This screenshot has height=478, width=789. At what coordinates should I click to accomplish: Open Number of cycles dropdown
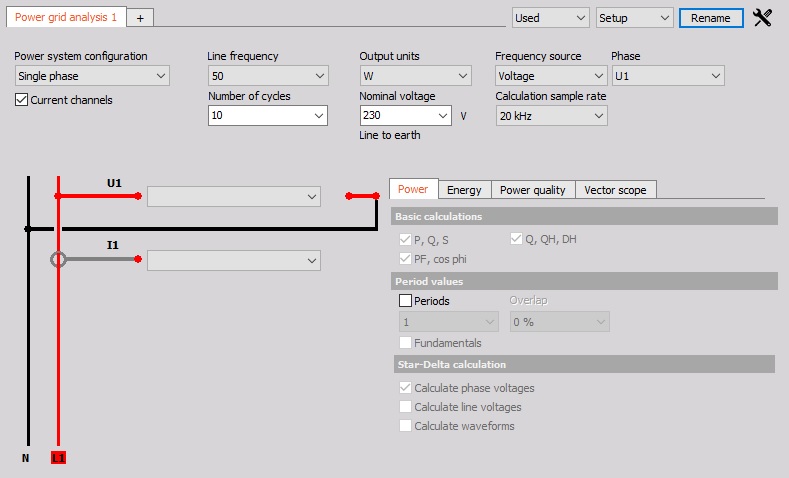coord(268,115)
